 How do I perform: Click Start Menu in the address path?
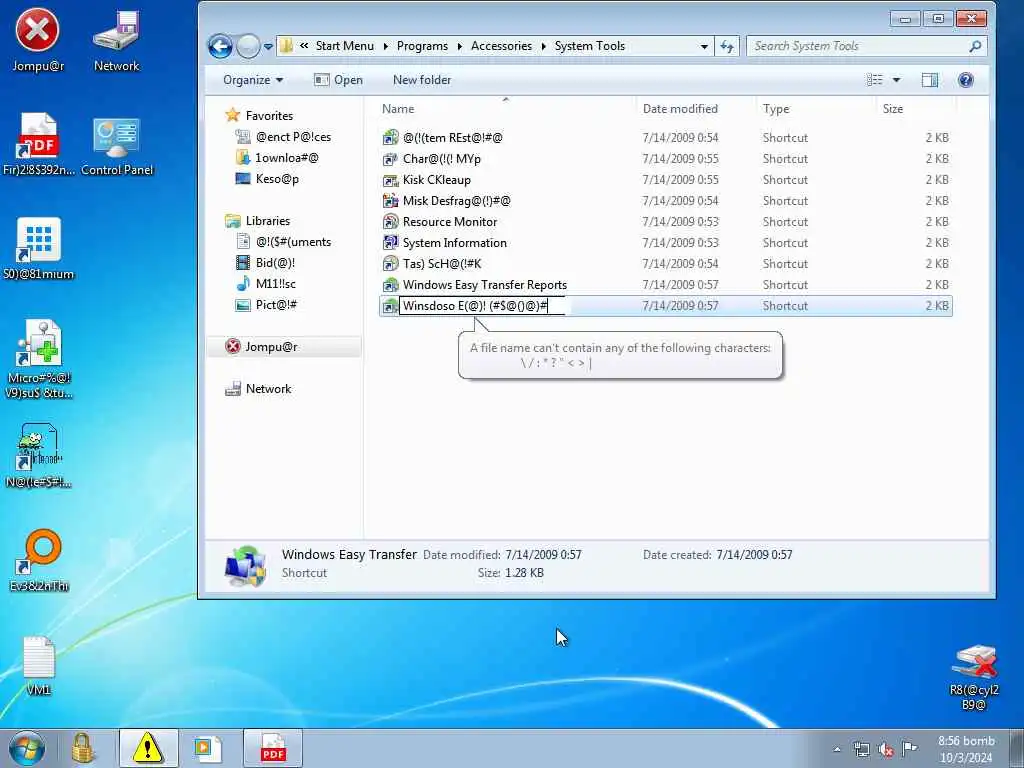344,46
